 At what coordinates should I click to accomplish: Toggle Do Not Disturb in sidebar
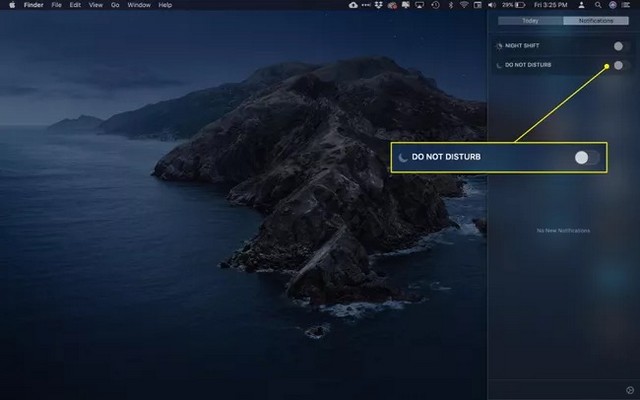(x=618, y=65)
